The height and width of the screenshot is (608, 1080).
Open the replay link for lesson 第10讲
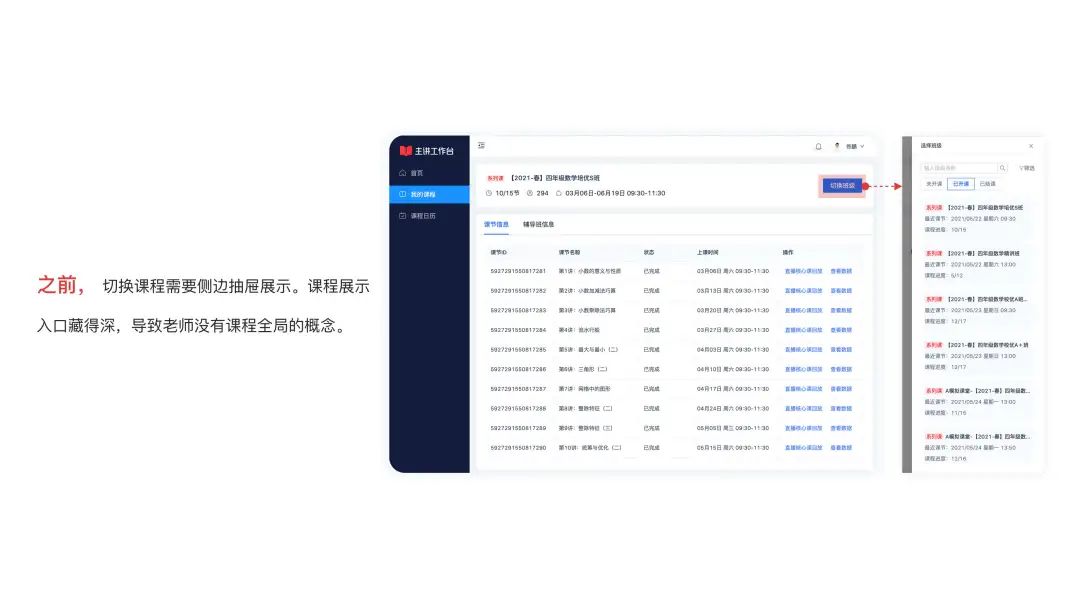(x=803, y=448)
